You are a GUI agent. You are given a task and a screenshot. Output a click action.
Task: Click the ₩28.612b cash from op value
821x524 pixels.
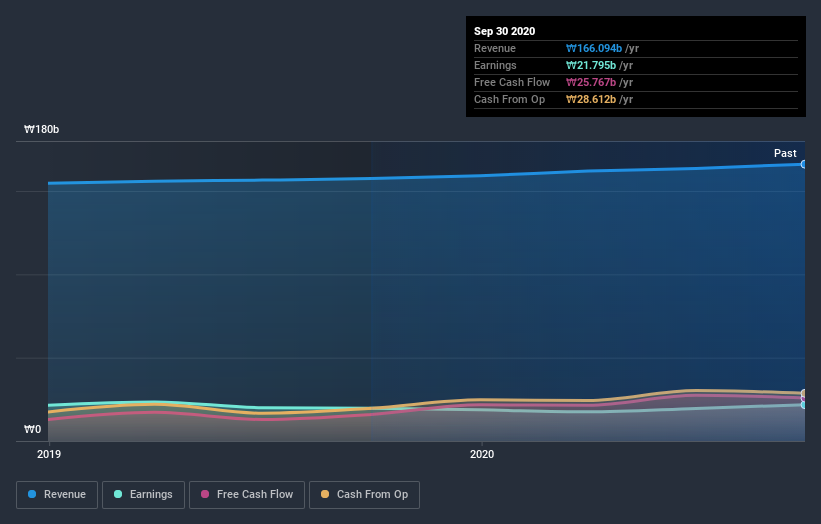(591, 99)
